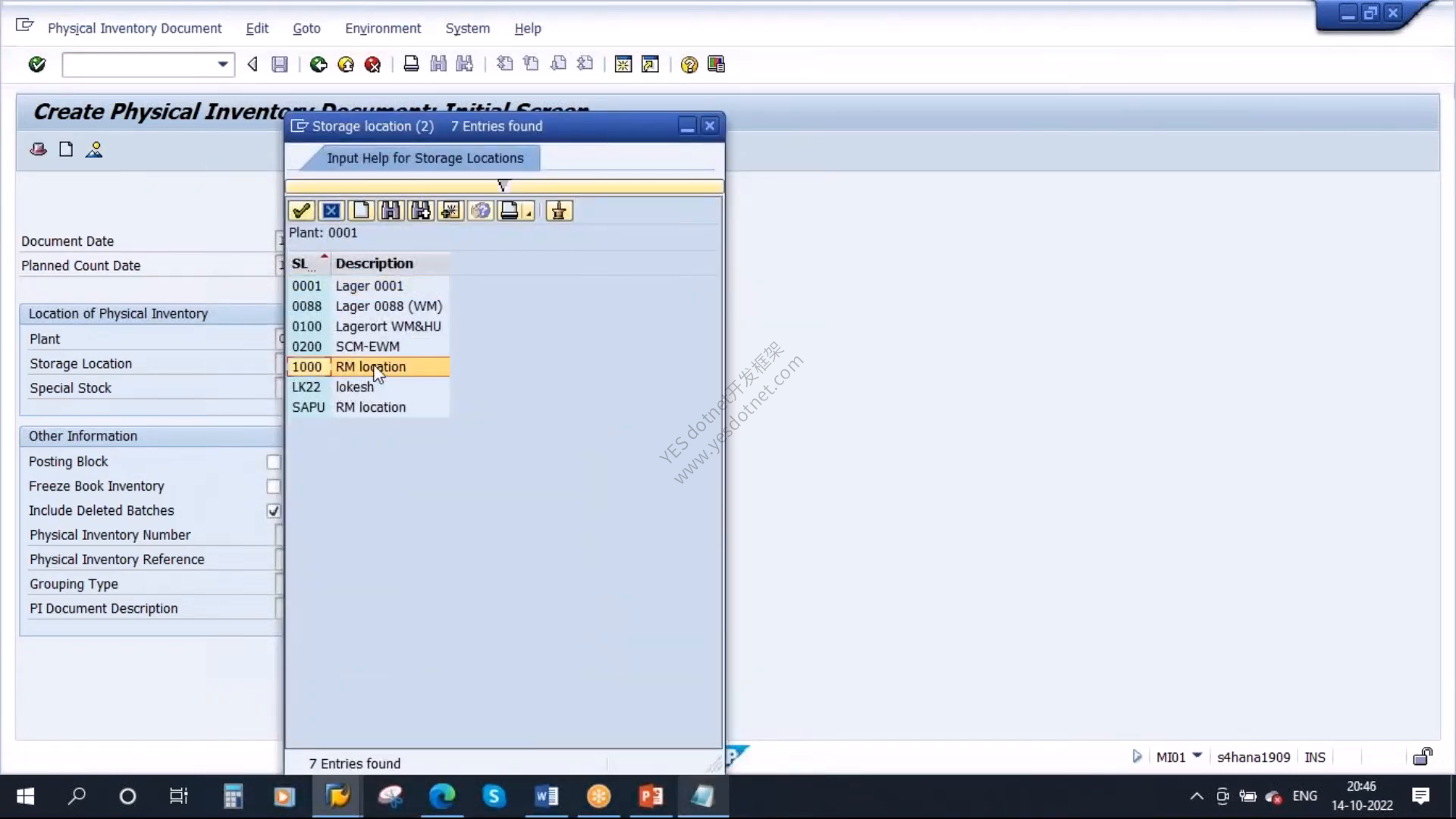Screen dimensions: 1456x819
Task: Click the Create New Session icon
Action: [623, 64]
